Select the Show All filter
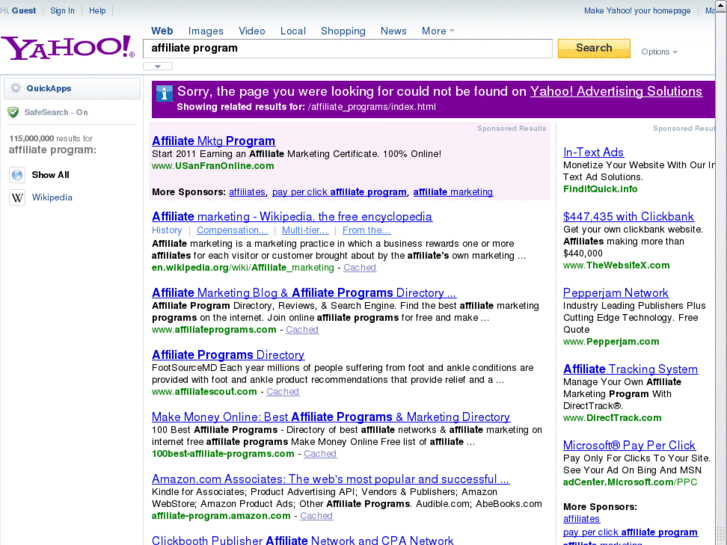727x545 pixels. (x=51, y=175)
